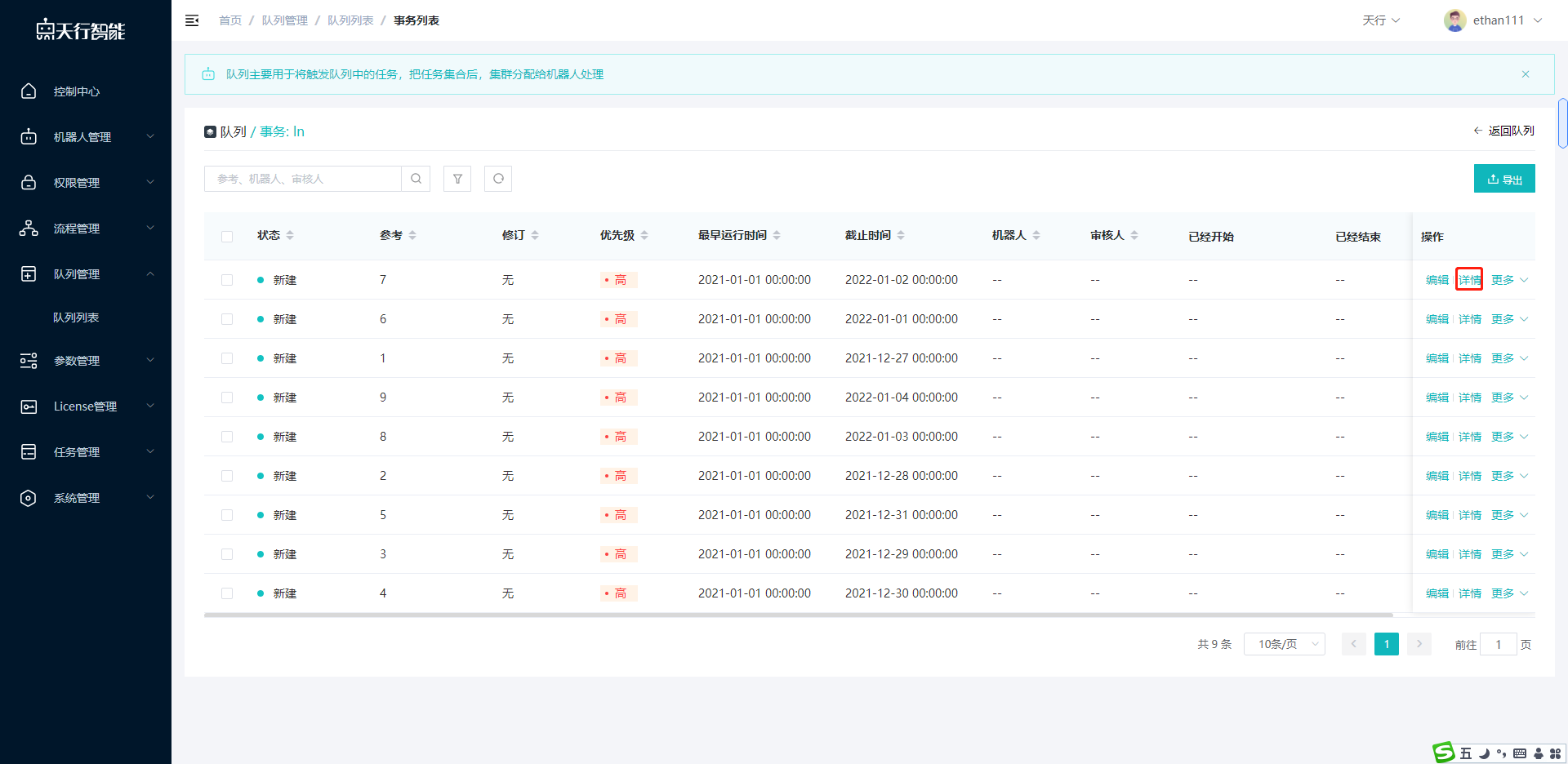Check the row with 参考 7

point(227,280)
